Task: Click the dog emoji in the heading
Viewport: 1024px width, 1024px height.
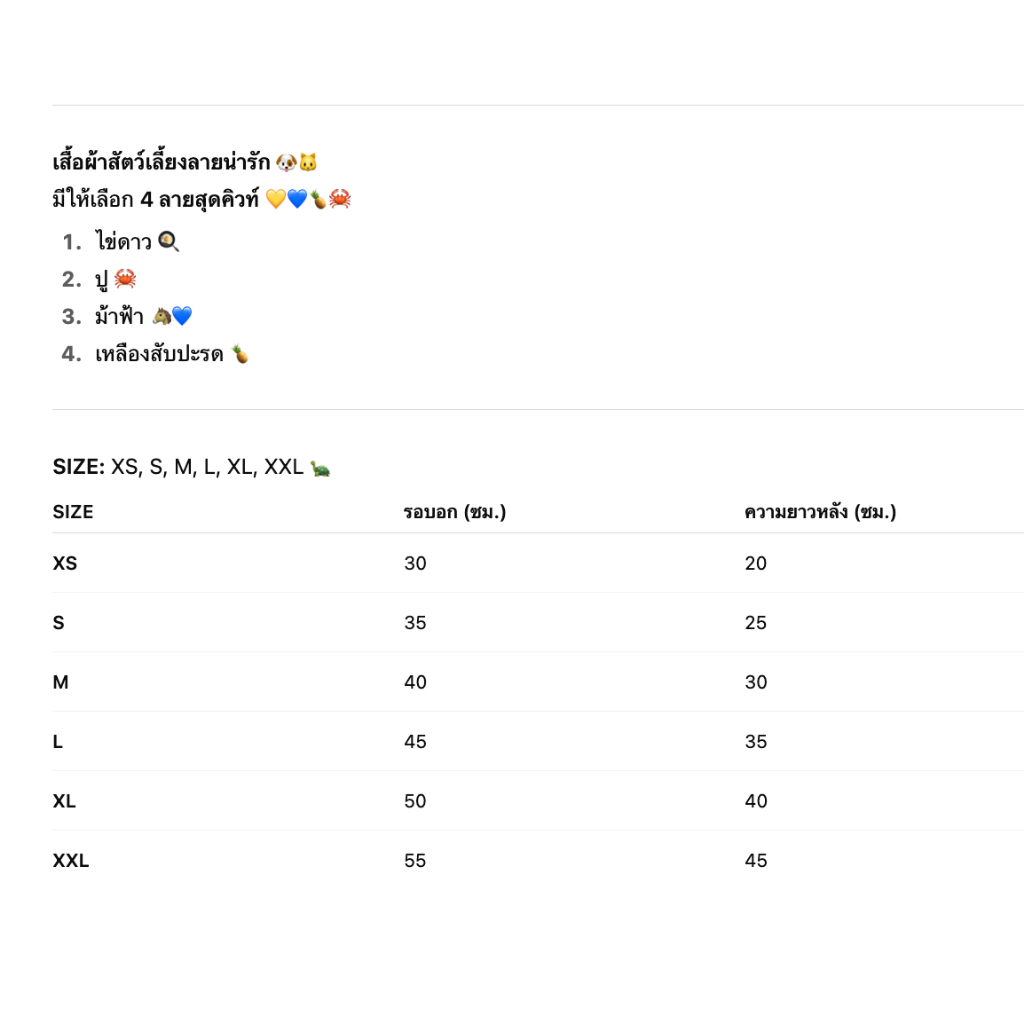Action: pyautogui.click(x=286, y=162)
